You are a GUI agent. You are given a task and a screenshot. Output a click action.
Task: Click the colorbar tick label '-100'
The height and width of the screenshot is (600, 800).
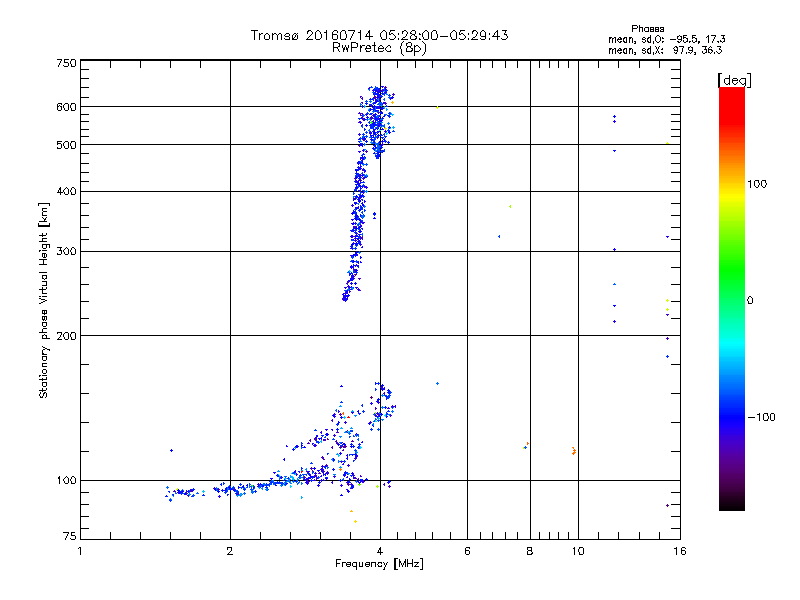(x=762, y=417)
